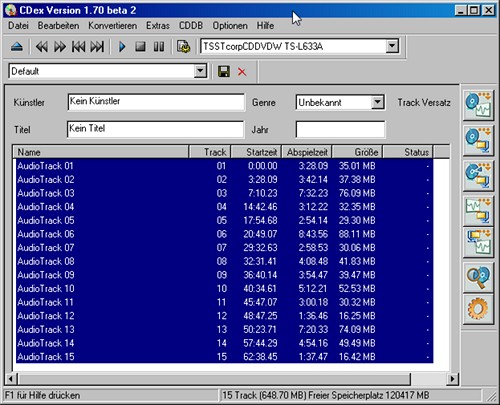The height and width of the screenshot is (405, 500).
Task: Skip to previous track icon
Action: click(79, 47)
